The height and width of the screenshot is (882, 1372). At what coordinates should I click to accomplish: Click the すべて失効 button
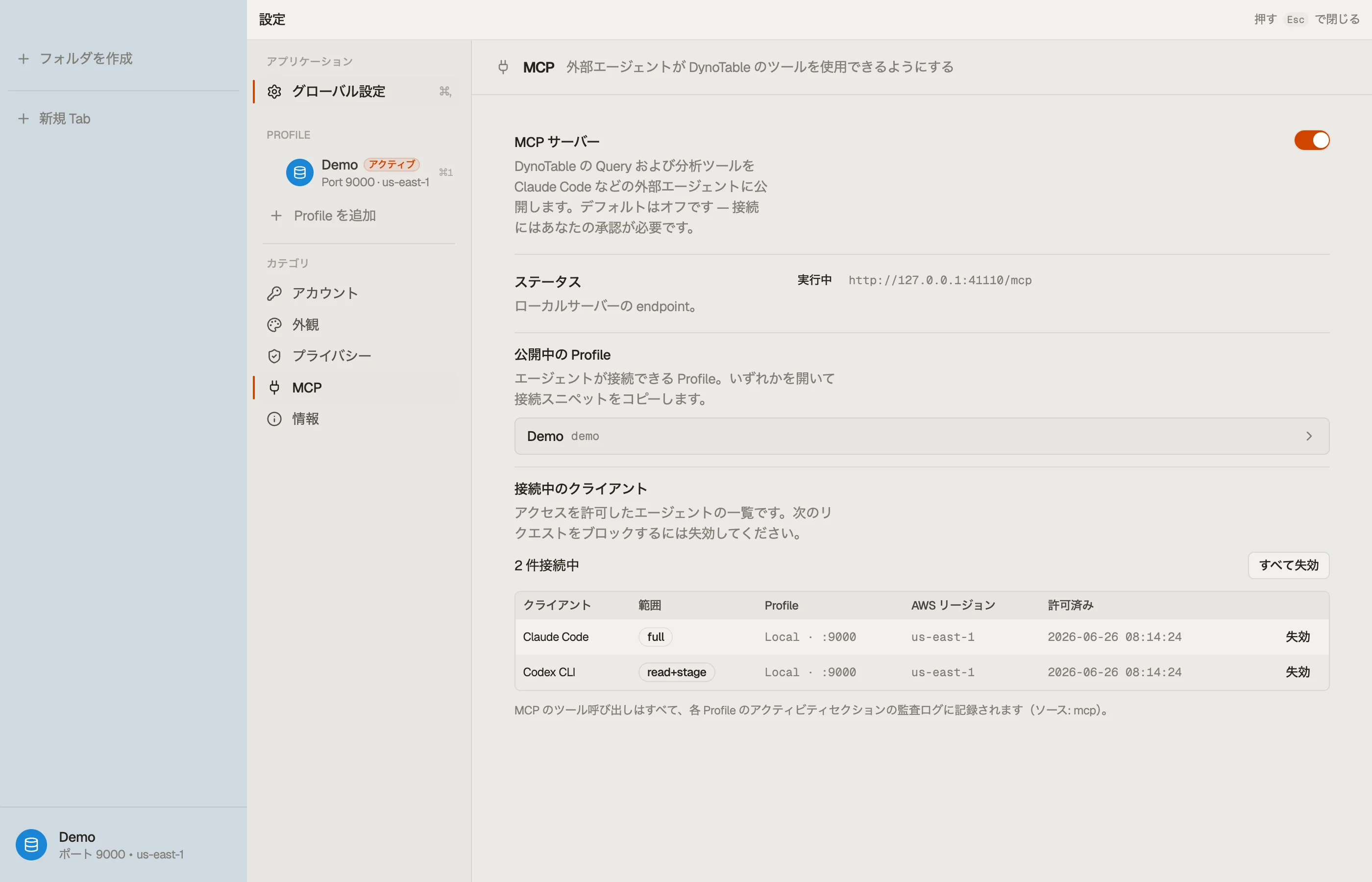pyautogui.click(x=1288, y=565)
